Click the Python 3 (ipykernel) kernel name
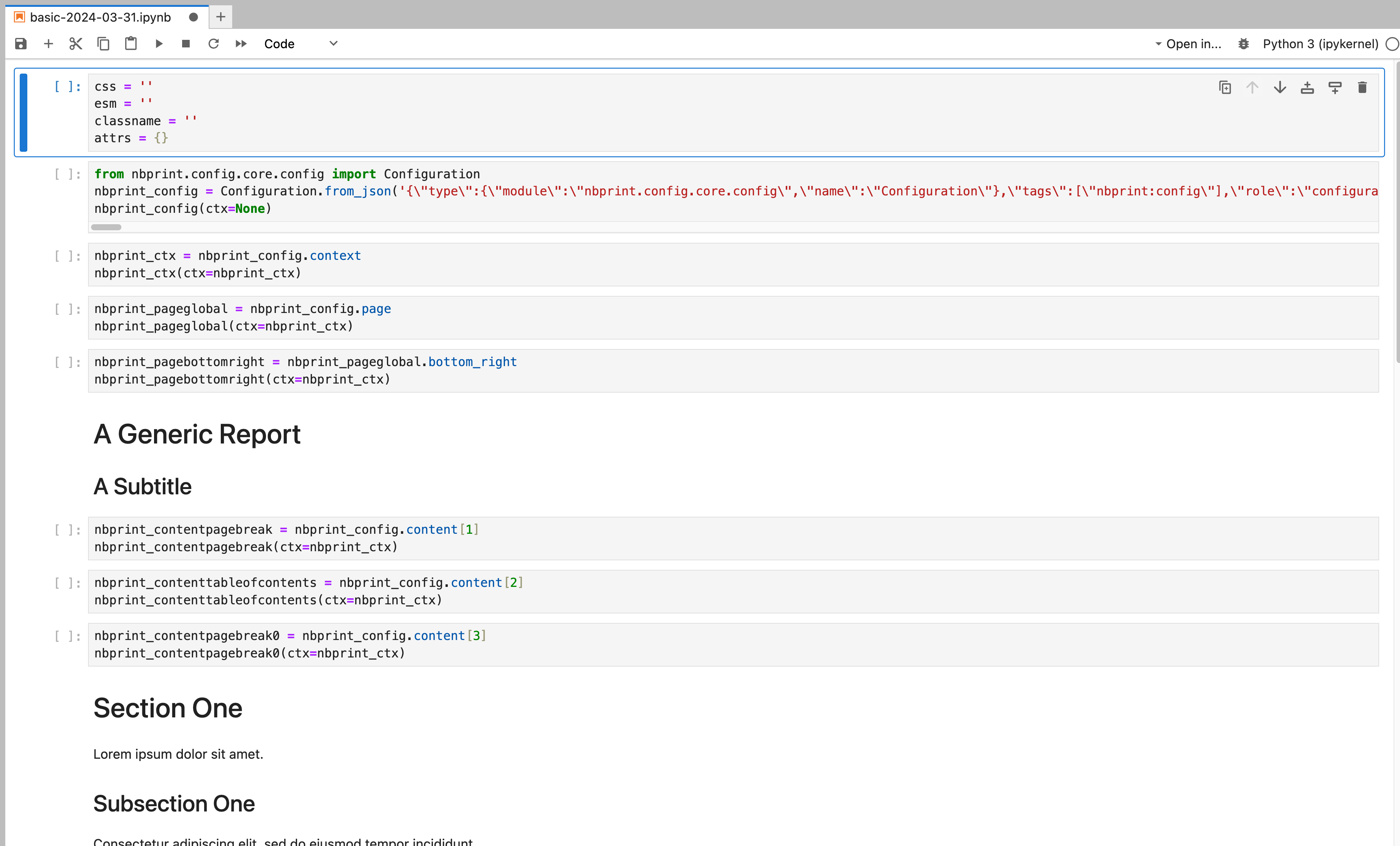The height and width of the screenshot is (846, 1400). tap(1320, 44)
